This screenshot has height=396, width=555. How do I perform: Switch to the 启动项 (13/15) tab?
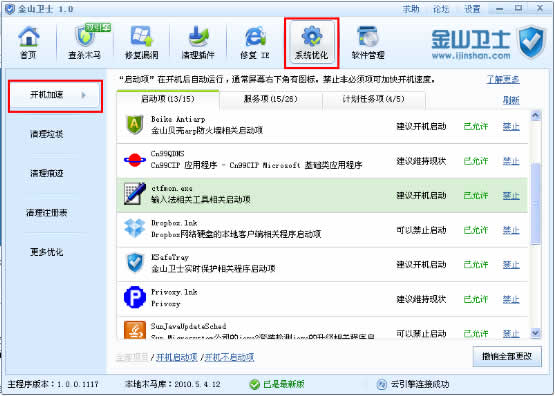(x=168, y=99)
